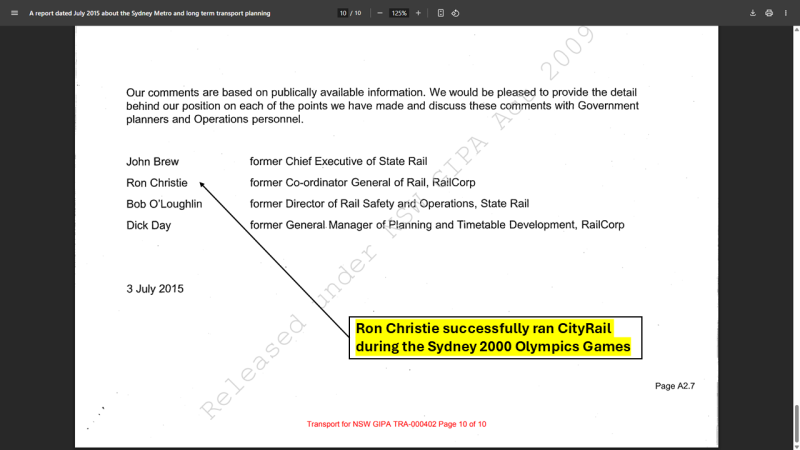Select the 125% zoom level field

pyautogui.click(x=399, y=13)
